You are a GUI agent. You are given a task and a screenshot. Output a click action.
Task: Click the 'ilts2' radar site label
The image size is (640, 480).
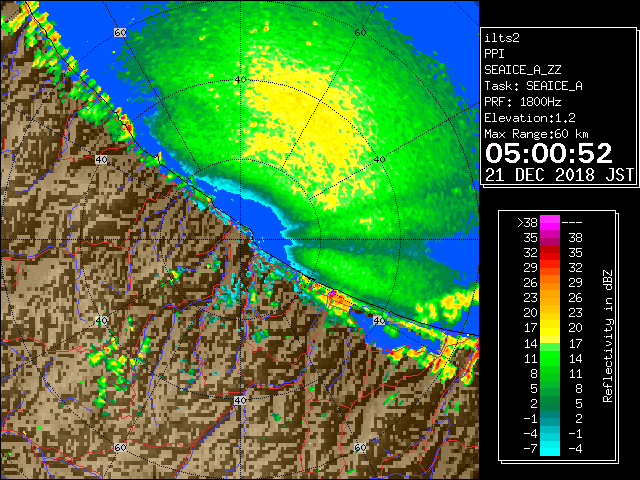(502, 38)
